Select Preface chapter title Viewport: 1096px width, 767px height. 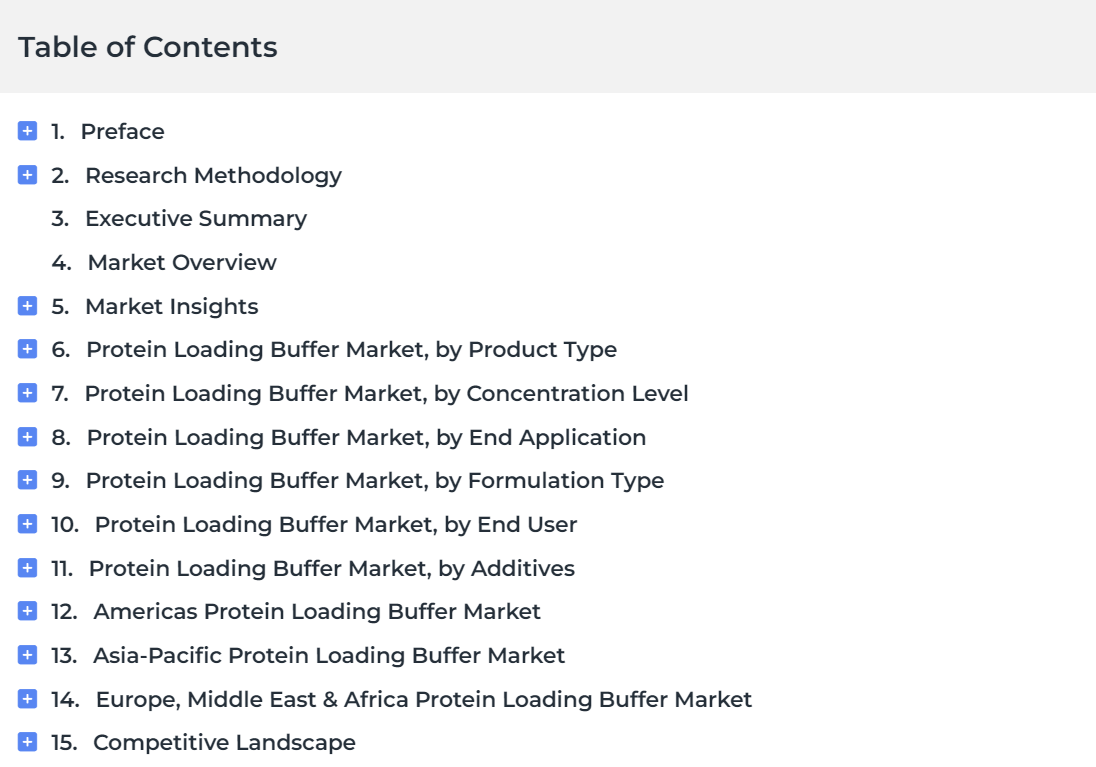tap(122, 131)
